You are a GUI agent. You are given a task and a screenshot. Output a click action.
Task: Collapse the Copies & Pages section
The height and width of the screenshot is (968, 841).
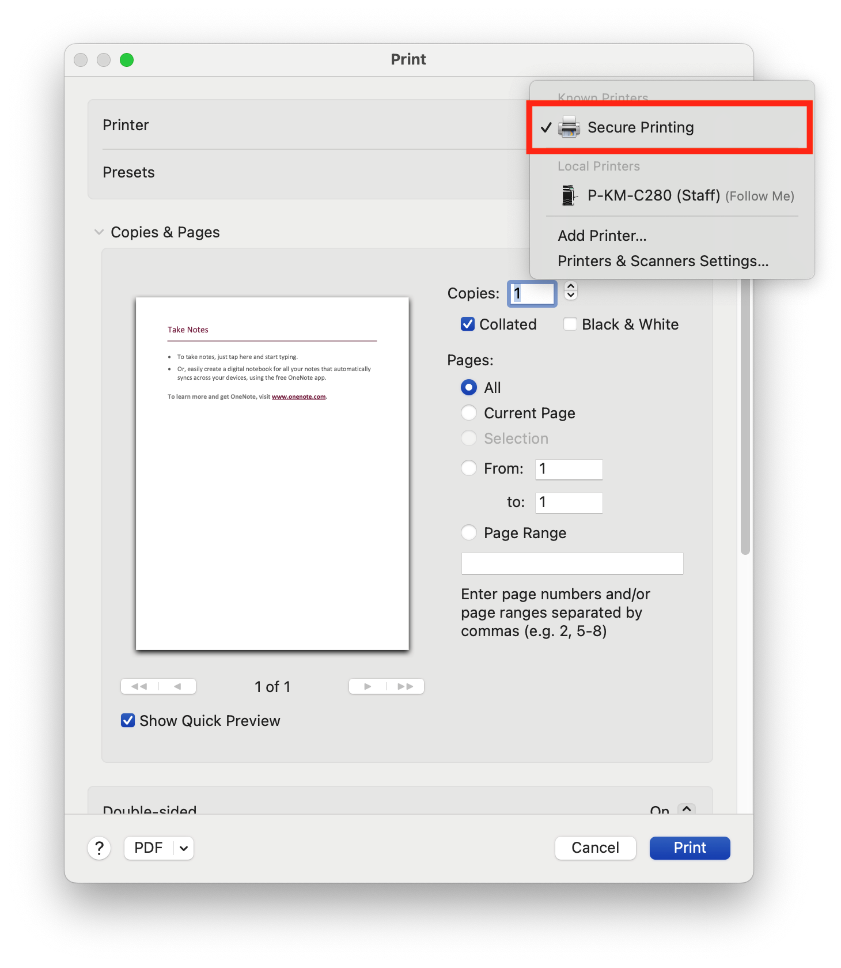click(99, 232)
